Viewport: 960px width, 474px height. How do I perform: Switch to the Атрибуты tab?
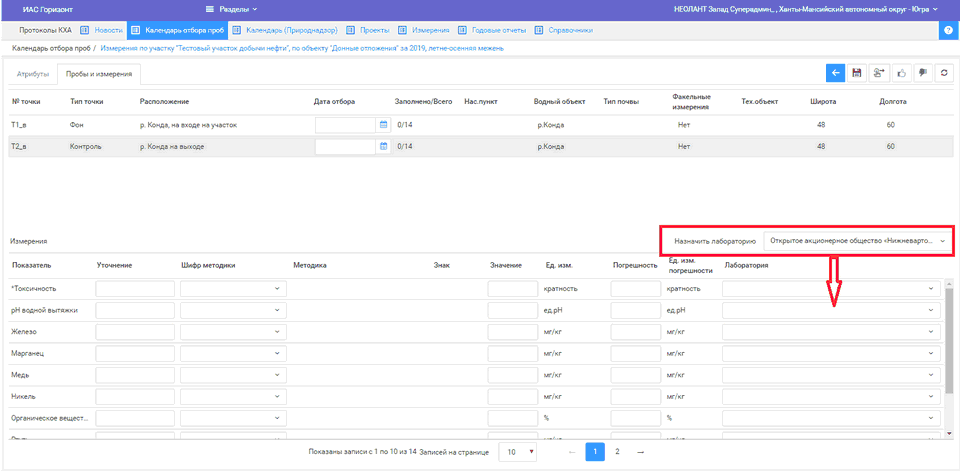pyautogui.click(x=32, y=74)
